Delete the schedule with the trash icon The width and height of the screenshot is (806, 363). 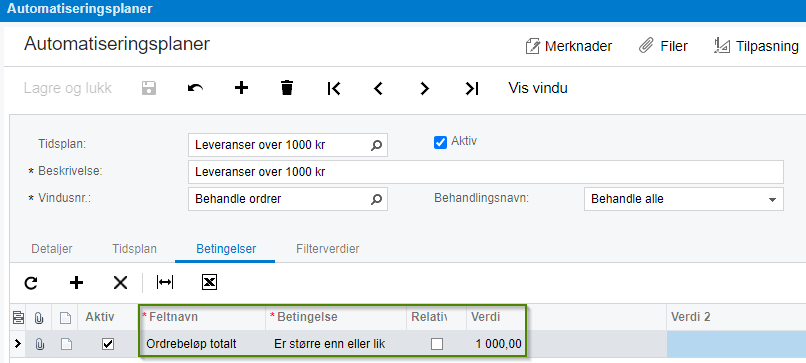tap(287, 88)
